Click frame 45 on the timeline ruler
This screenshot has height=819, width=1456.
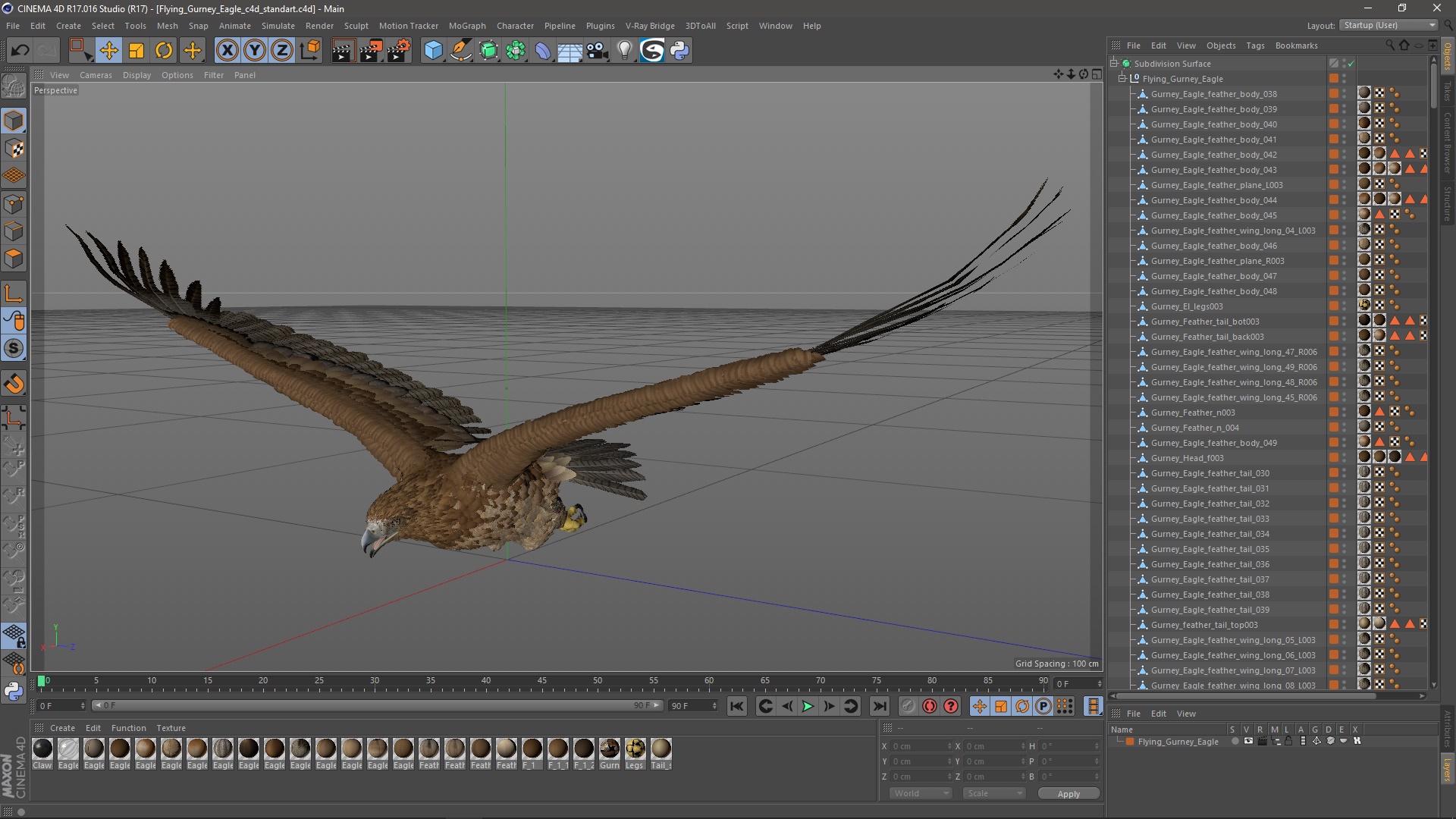click(x=541, y=682)
